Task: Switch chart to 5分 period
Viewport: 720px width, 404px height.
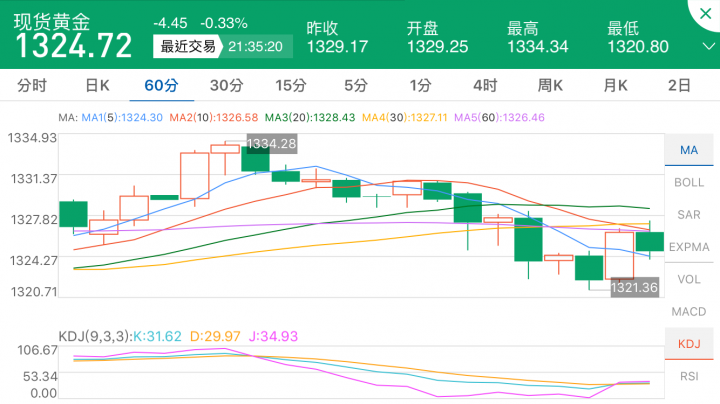Action: pyautogui.click(x=355, y=86)
